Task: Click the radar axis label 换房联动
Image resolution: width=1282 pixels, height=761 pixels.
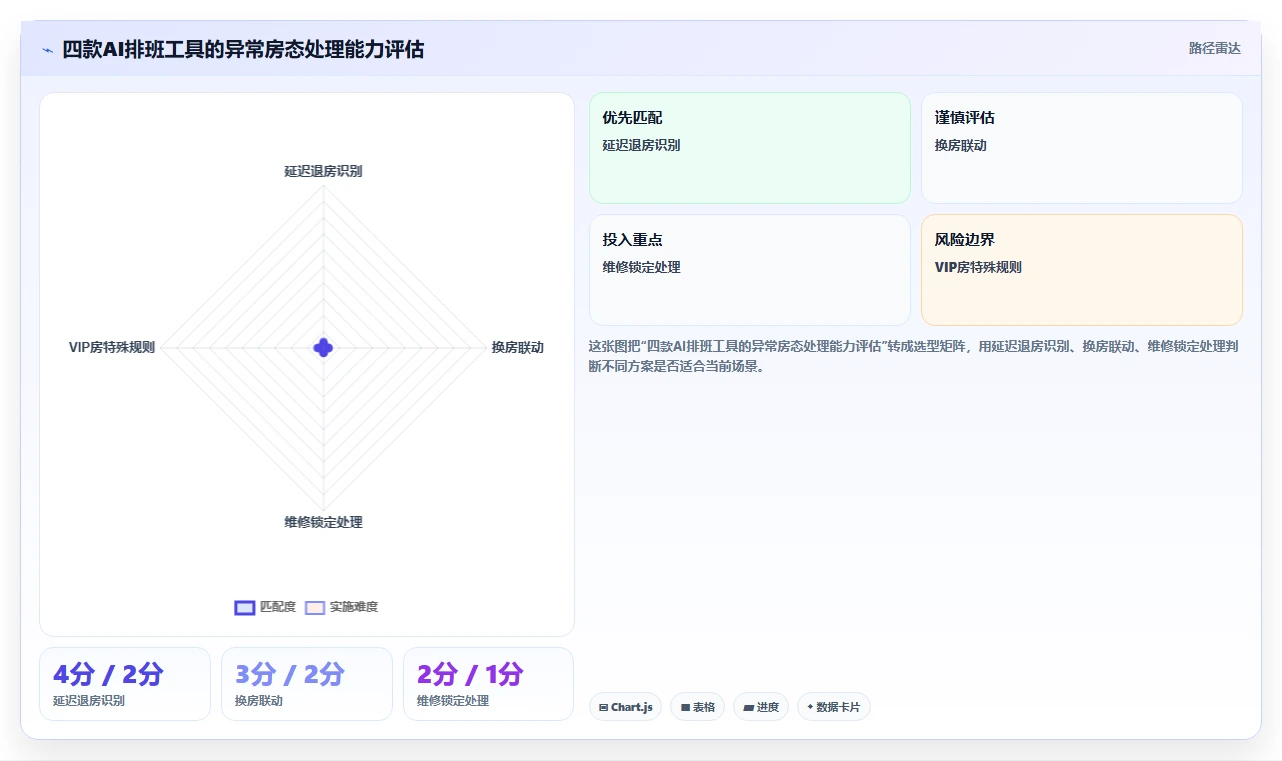Action: coord(517,347)
